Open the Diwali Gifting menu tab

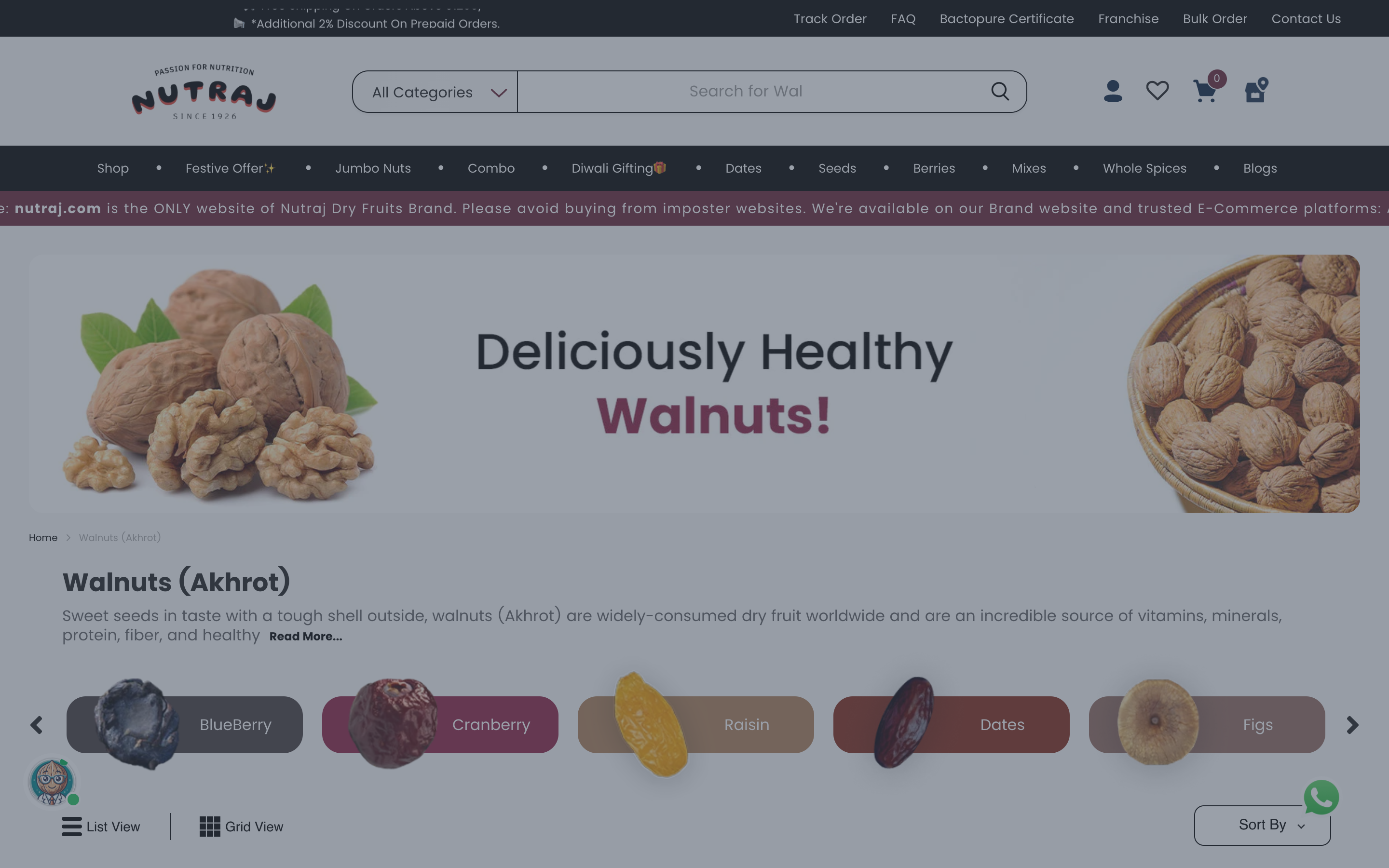619,168
